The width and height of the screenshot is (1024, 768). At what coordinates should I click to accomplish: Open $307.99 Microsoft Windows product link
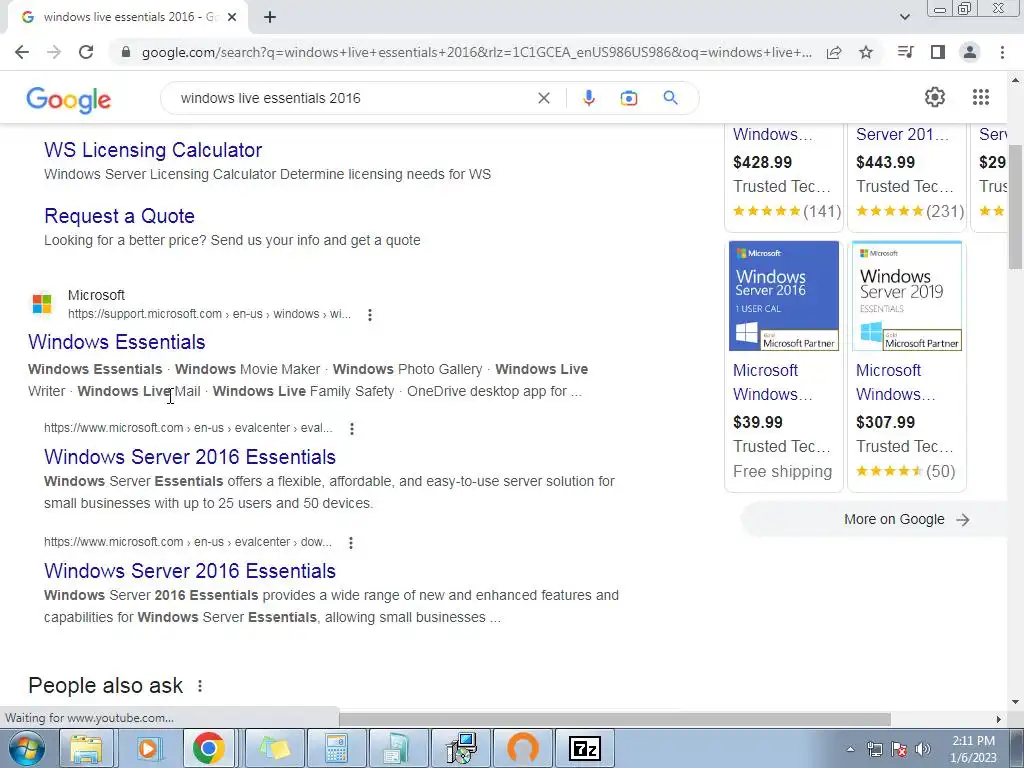[896, 382]
